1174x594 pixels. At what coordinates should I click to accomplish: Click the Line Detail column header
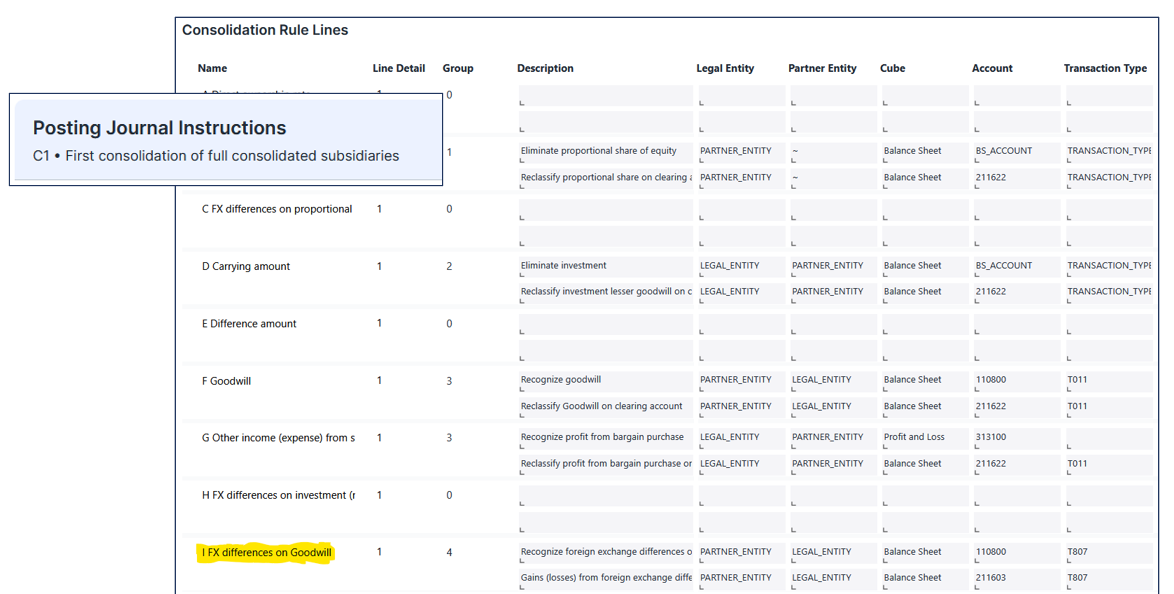click(398, 68)
